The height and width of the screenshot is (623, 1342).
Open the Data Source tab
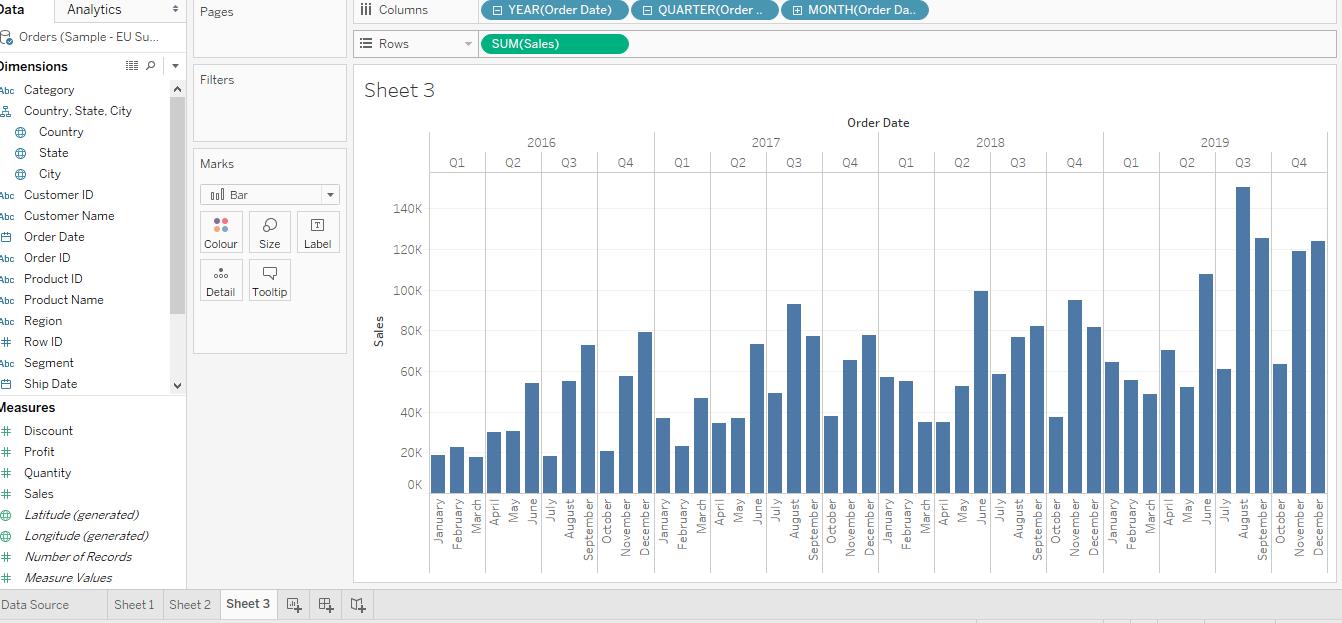pos(36,604)
